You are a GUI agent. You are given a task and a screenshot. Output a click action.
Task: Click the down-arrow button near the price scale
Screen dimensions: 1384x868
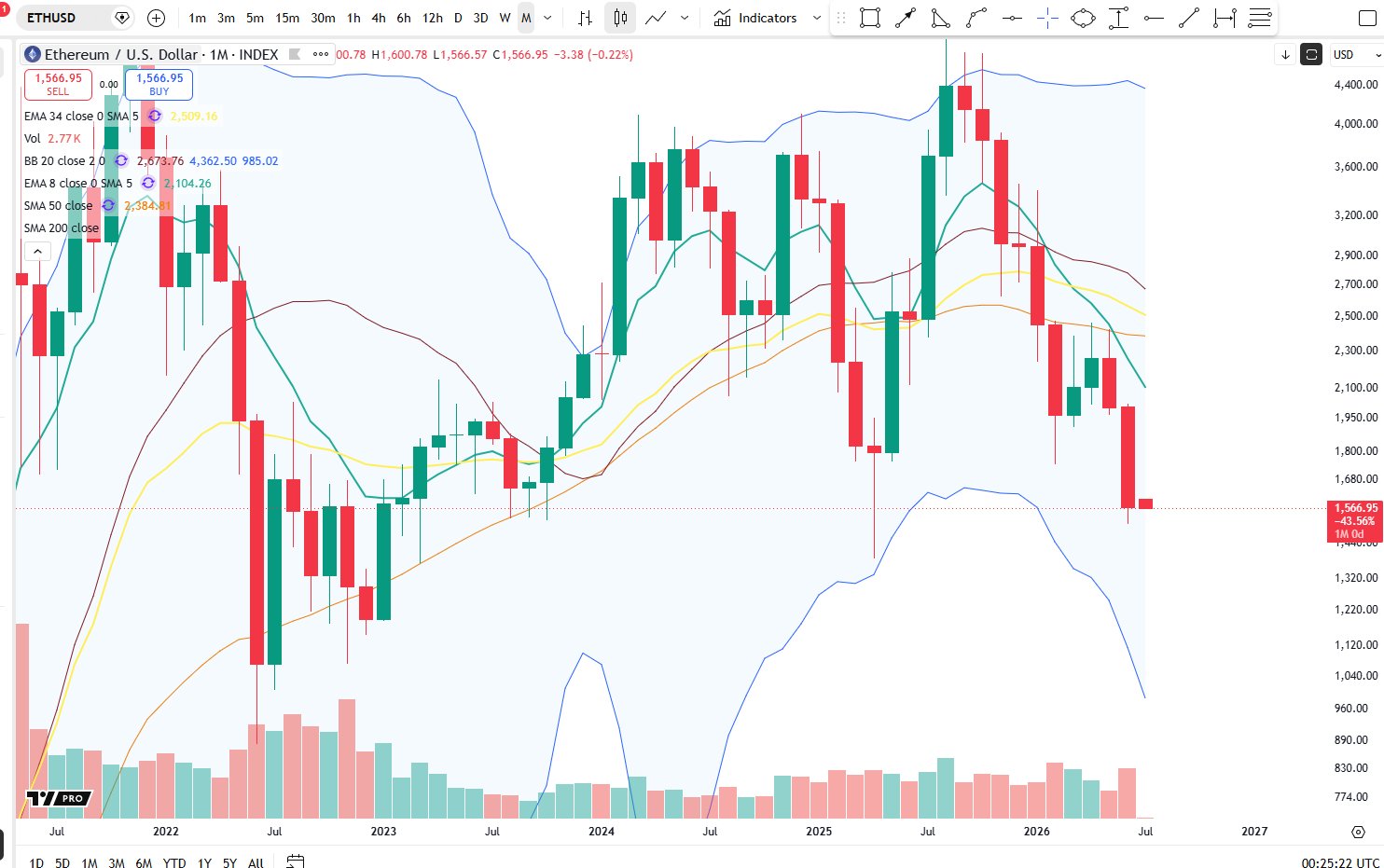[x=1285, y=55]
